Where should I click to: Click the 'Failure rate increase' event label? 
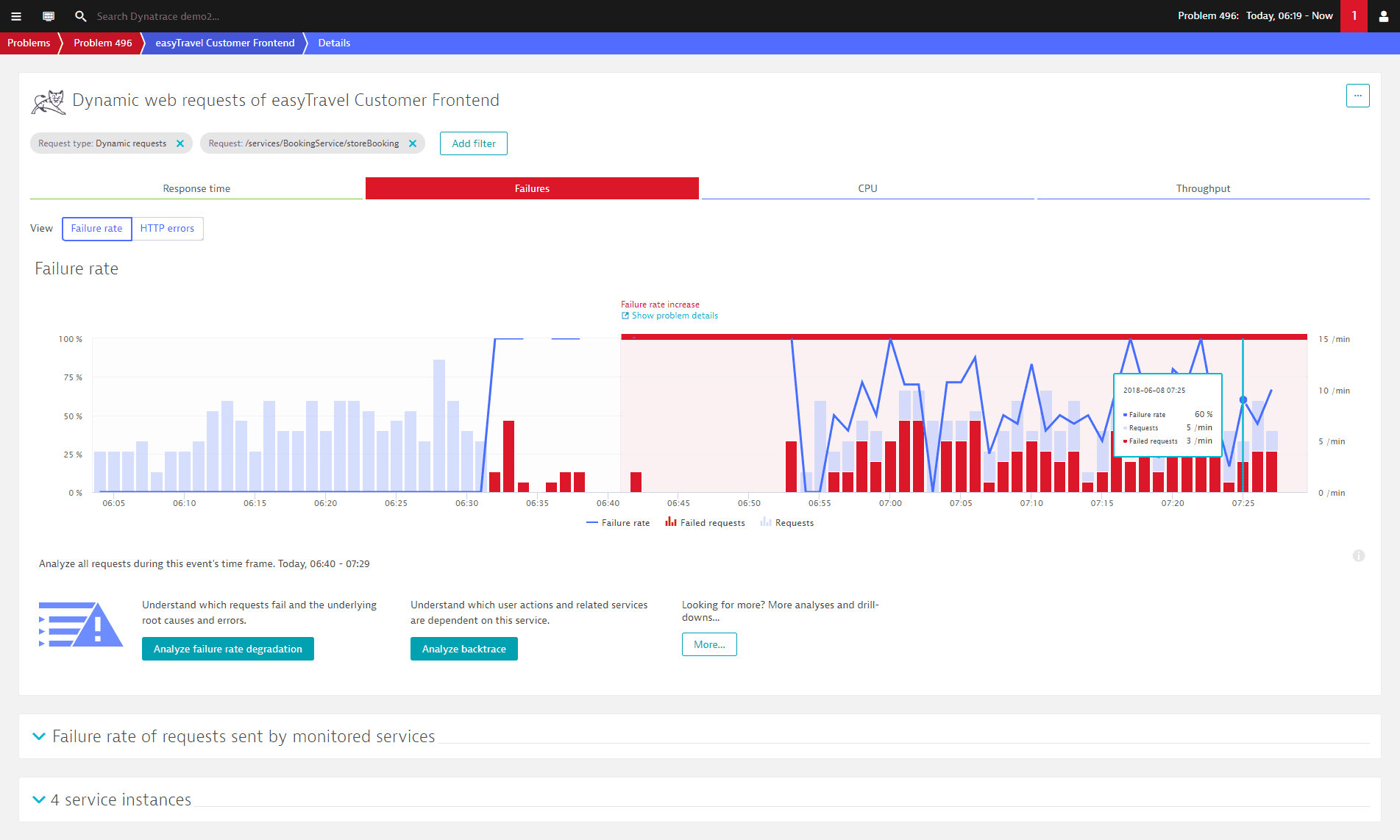click(660, 305)
